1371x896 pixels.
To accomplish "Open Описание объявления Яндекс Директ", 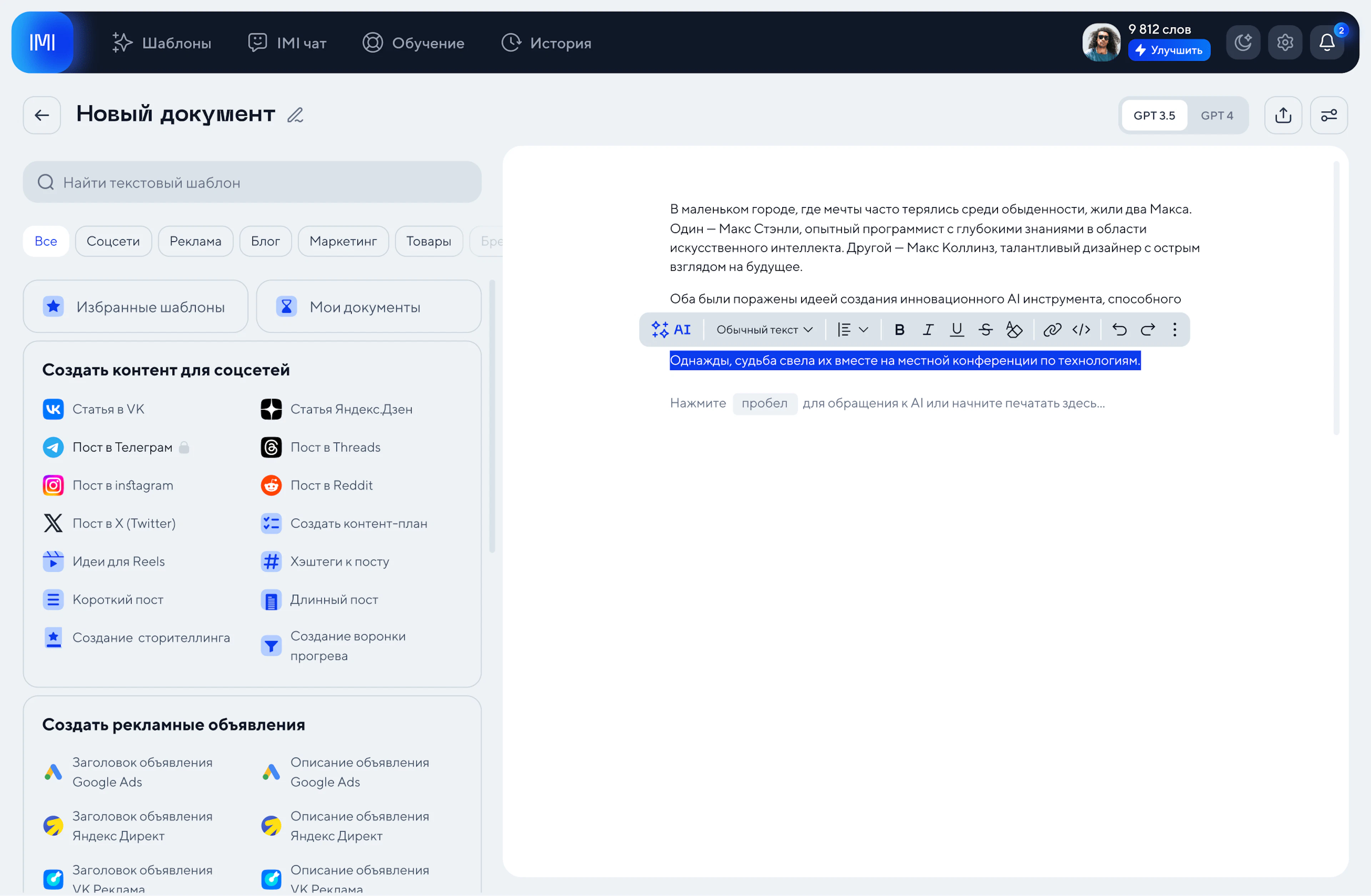I will point(346,825).
